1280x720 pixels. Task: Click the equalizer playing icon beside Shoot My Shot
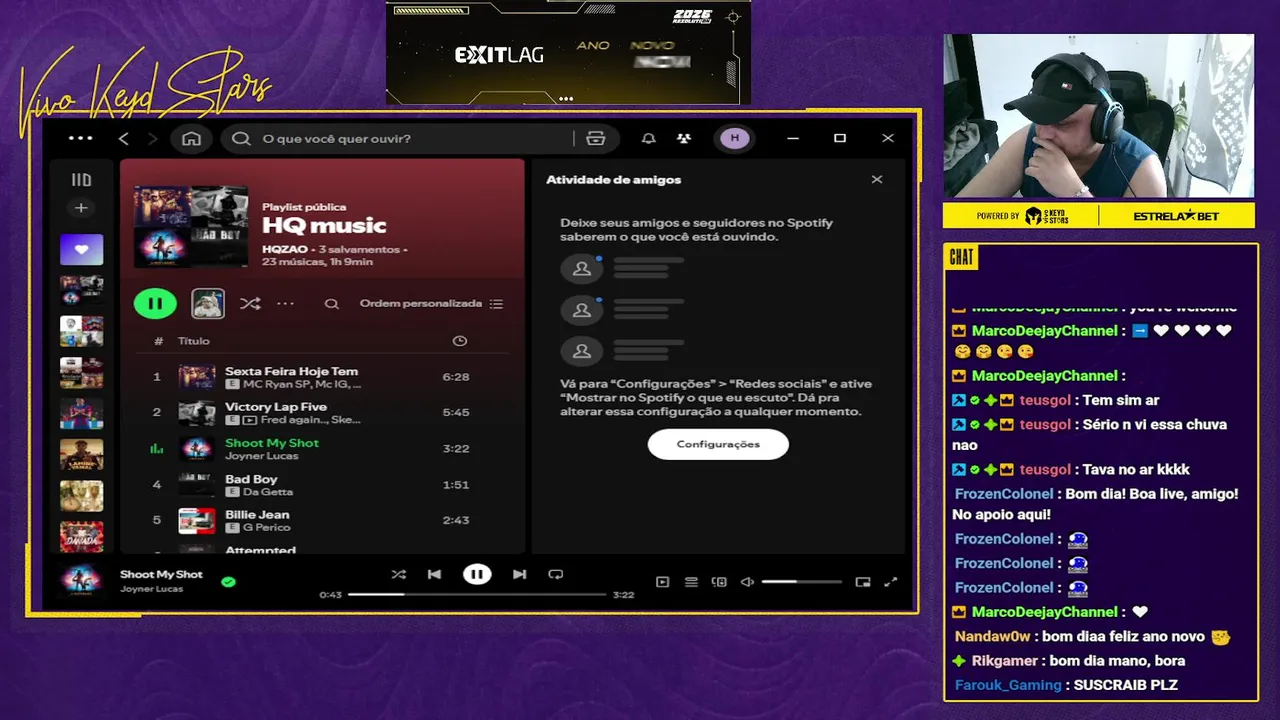pyautogui.click(x=156, y=448)
